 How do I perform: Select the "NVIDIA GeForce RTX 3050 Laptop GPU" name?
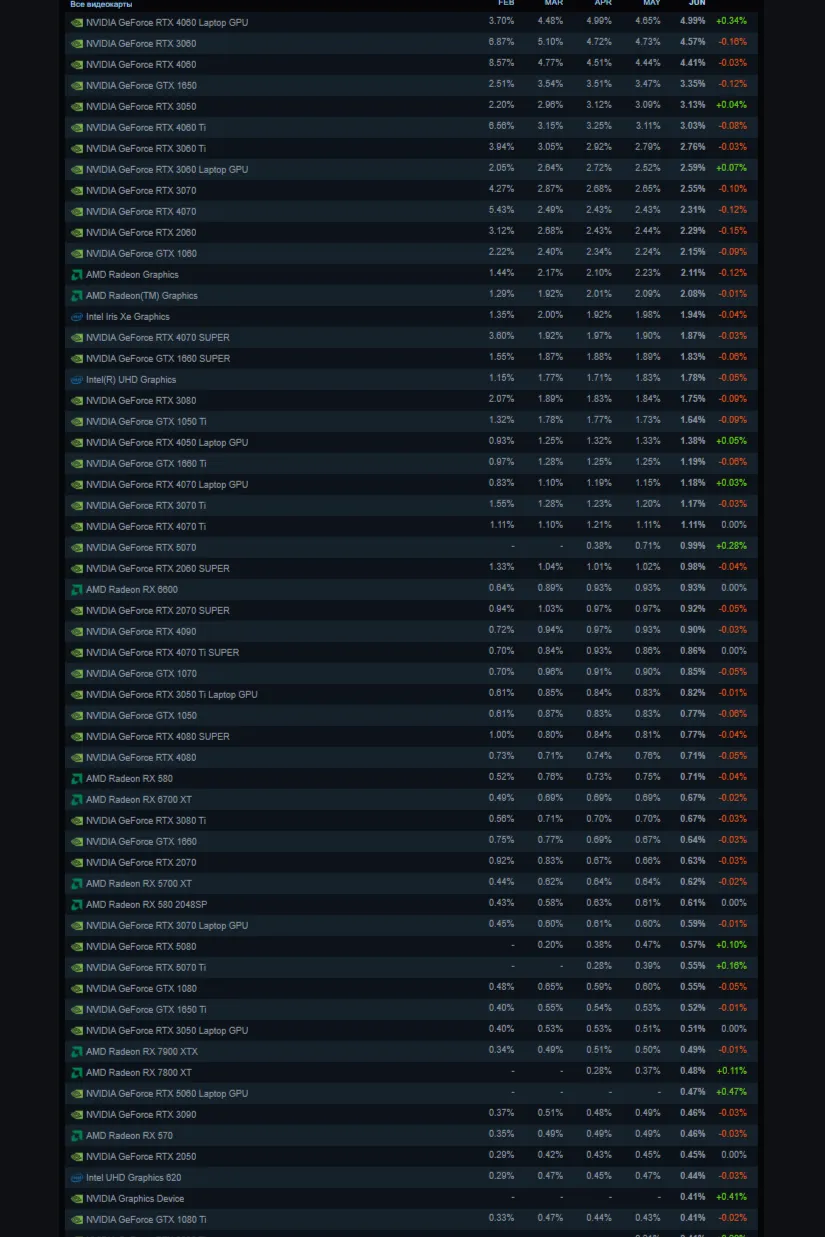point(167,1030)
